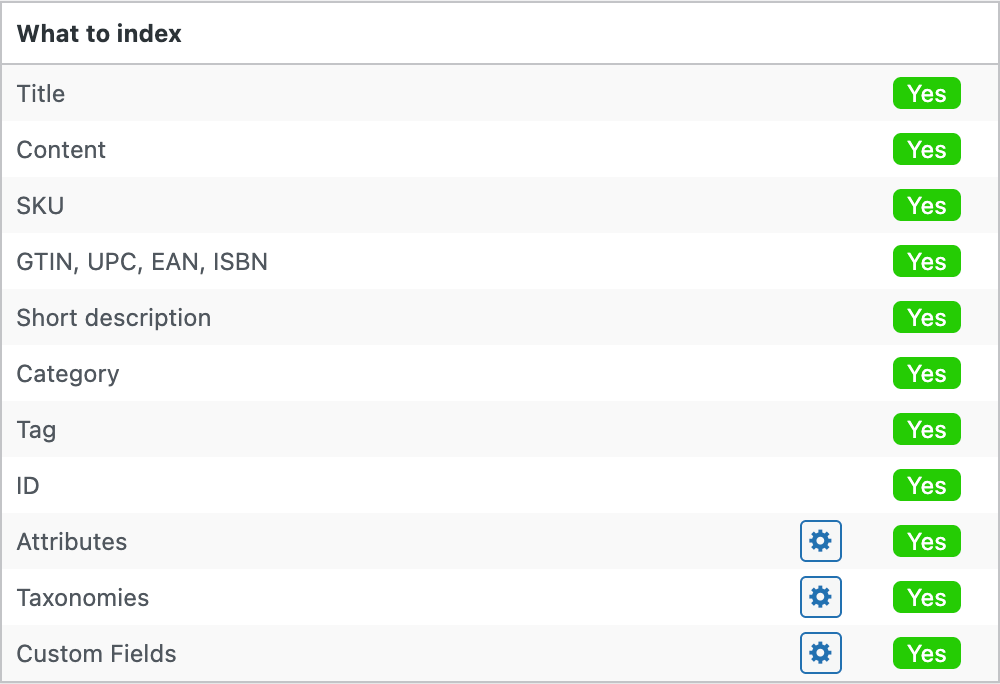Turn off Tag indexing toggle
Screen dimensions: 1000x684
point(926,430)
